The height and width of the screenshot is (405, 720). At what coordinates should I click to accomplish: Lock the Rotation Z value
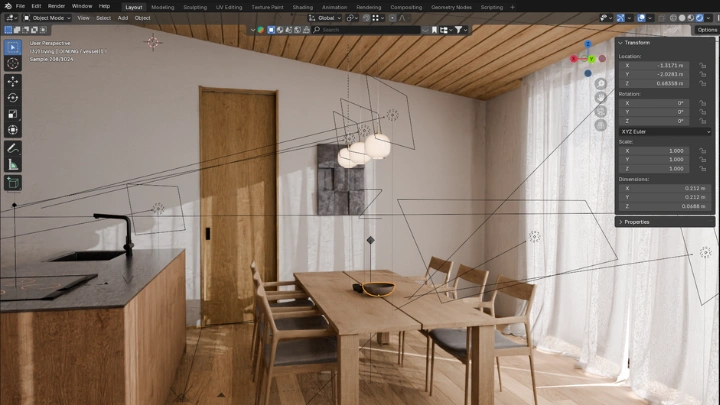point(703,121)
